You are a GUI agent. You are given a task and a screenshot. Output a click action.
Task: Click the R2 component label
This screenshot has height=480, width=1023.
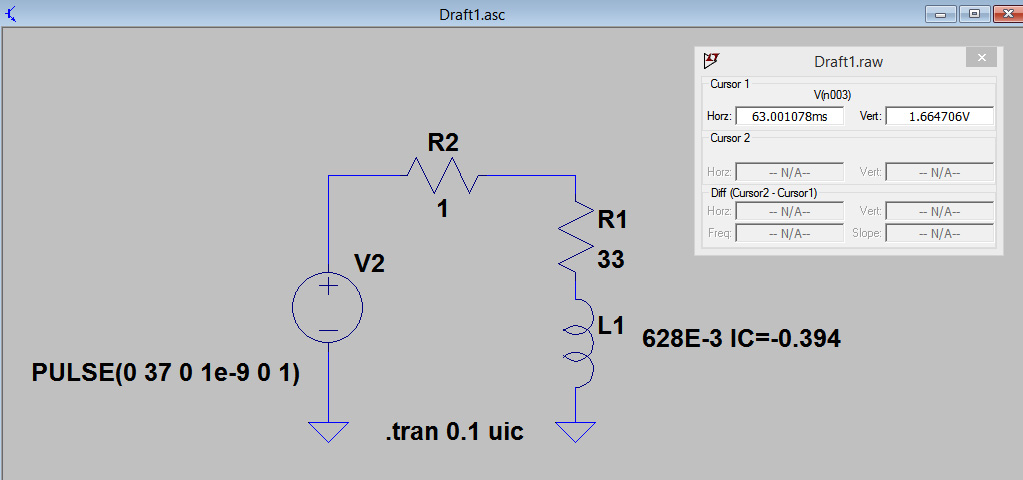click(443, 143)
